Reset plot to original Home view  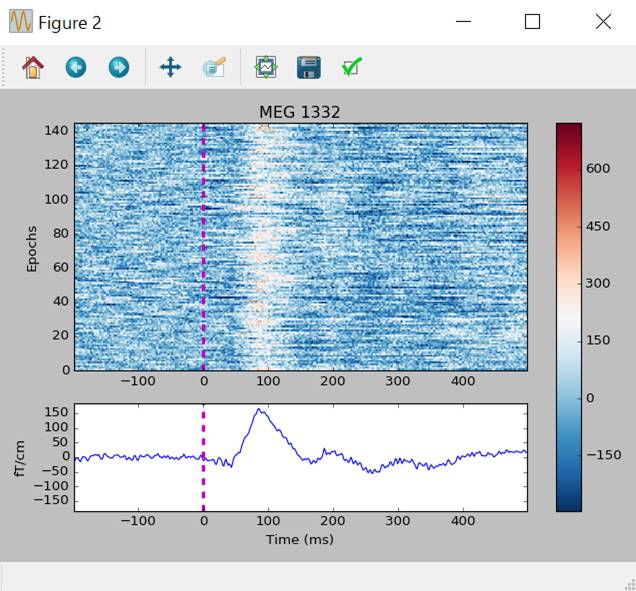point(33,67)
